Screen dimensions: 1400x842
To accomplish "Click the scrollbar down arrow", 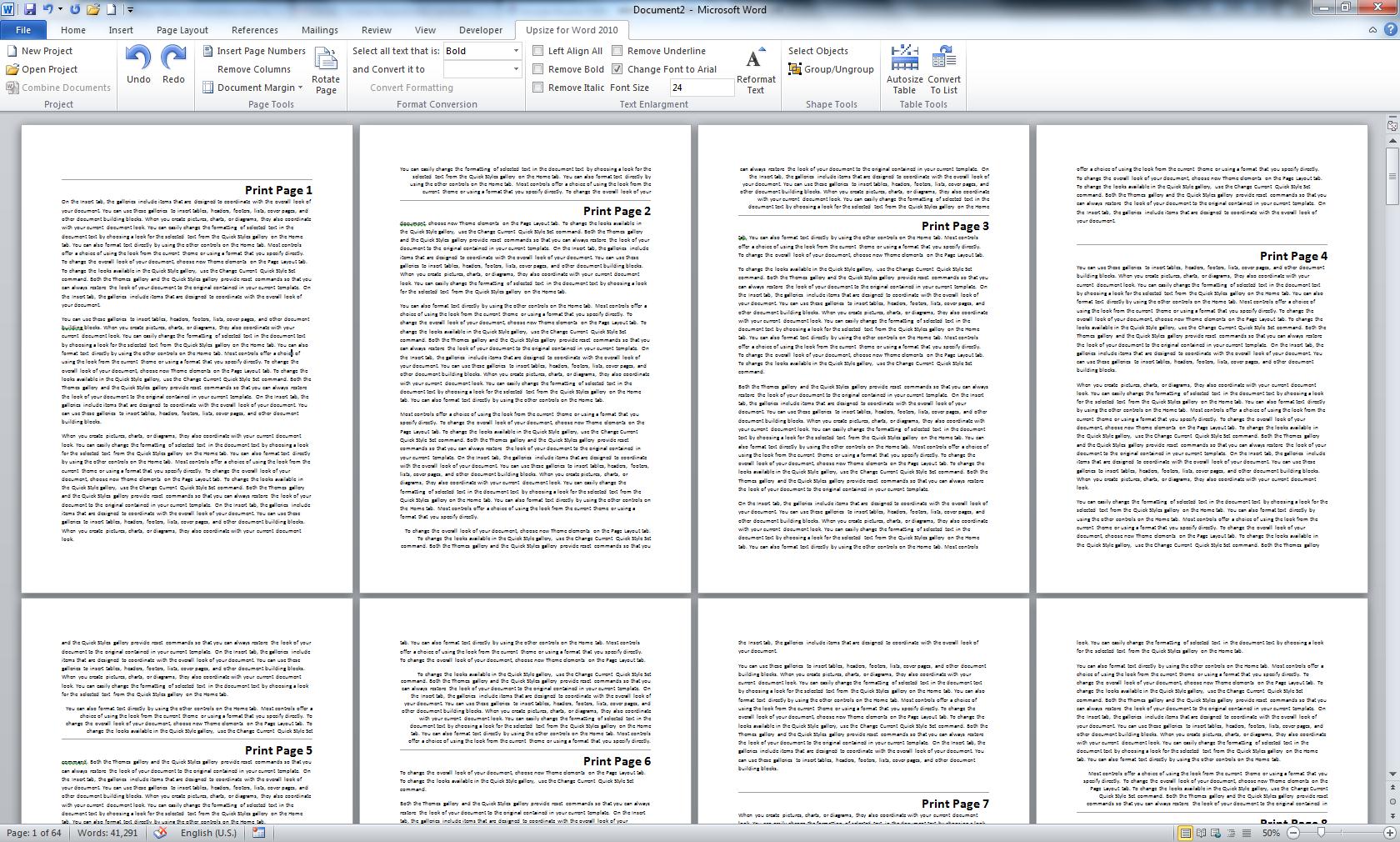I will pyautogui.click(x=1392, y=774).
